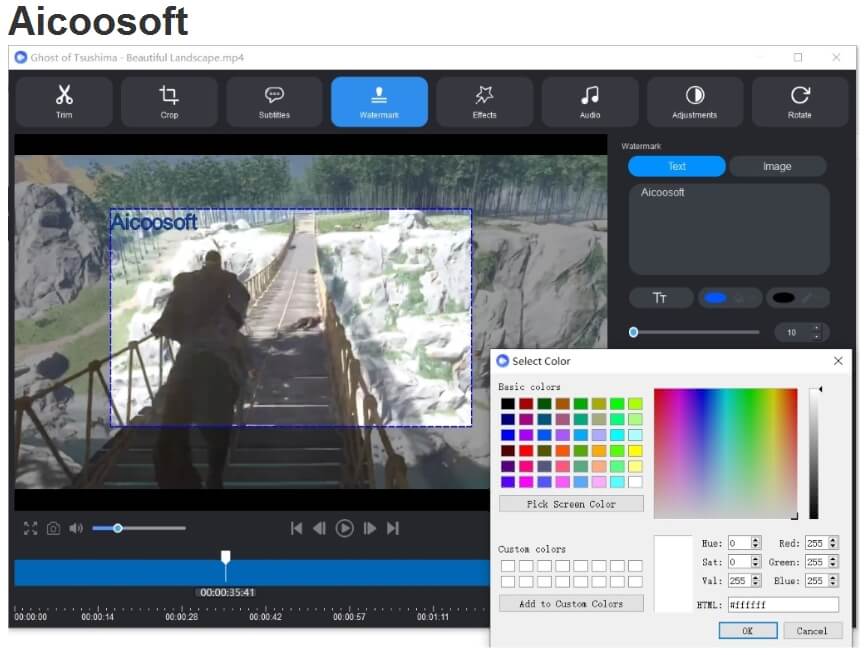The image size is (864, 655).
Task: Click the brightness value strip
Action: pyautogui.click(x=813, y=453)
